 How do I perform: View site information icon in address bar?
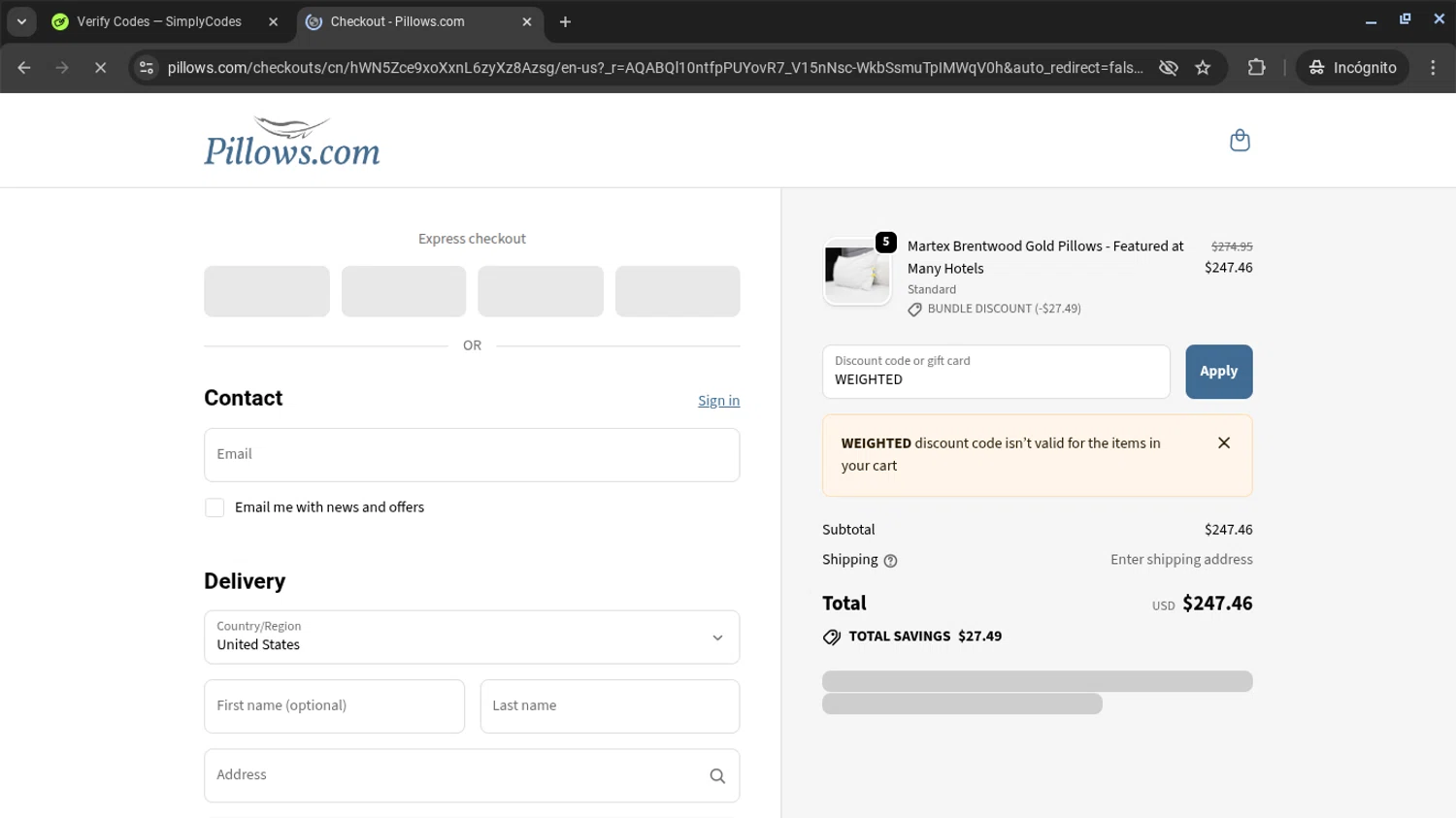(x=147, y=67)
